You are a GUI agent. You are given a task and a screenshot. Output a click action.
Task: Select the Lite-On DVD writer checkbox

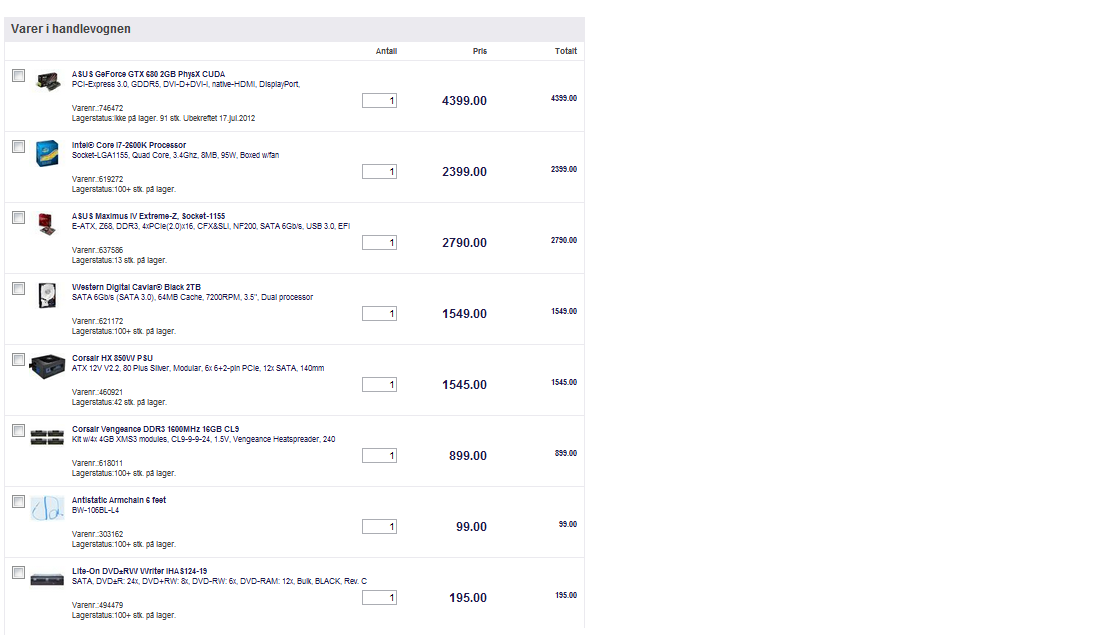[18, 572]
